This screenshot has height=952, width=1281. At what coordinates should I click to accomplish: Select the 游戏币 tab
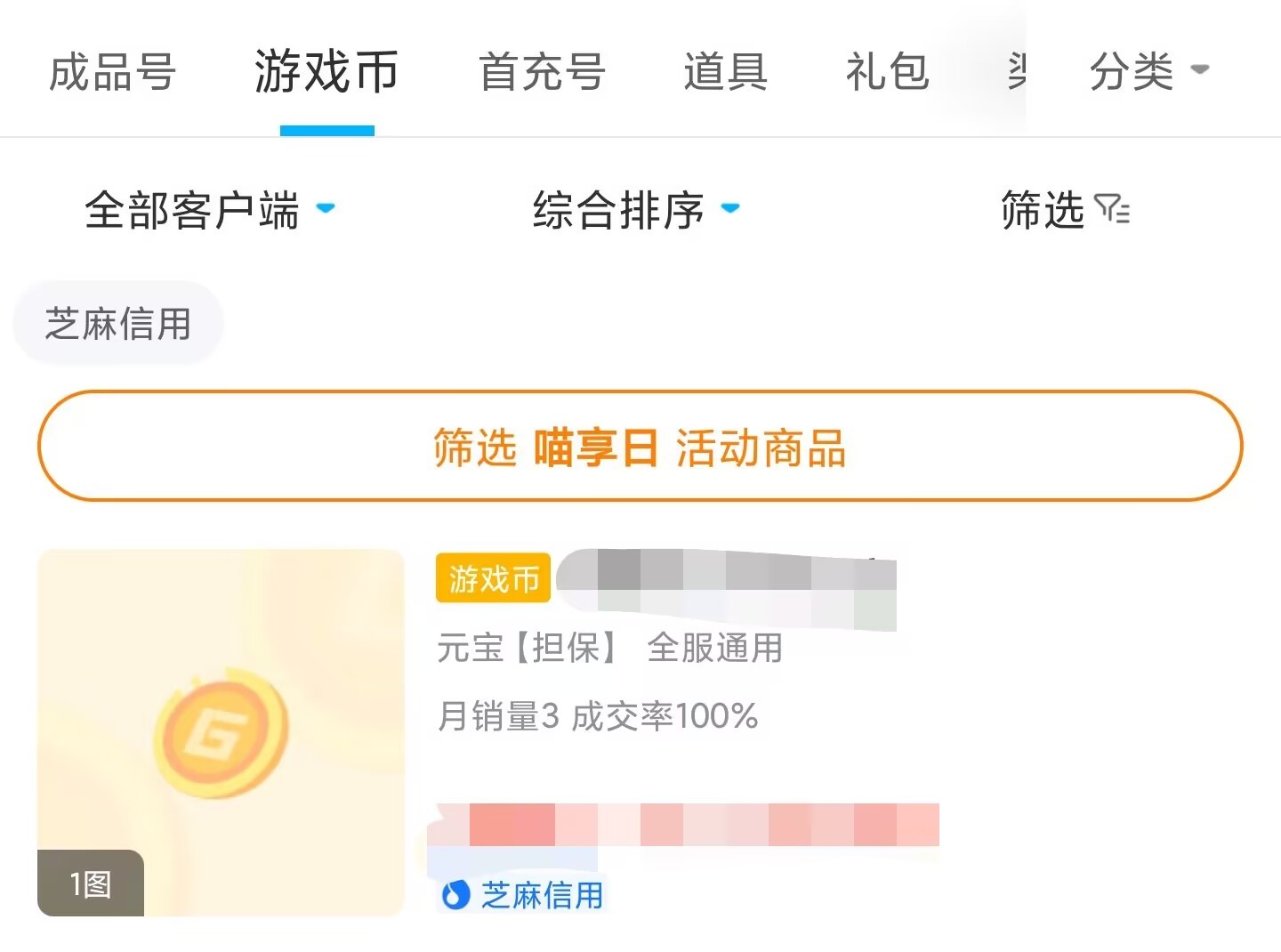tap(326, 72)
